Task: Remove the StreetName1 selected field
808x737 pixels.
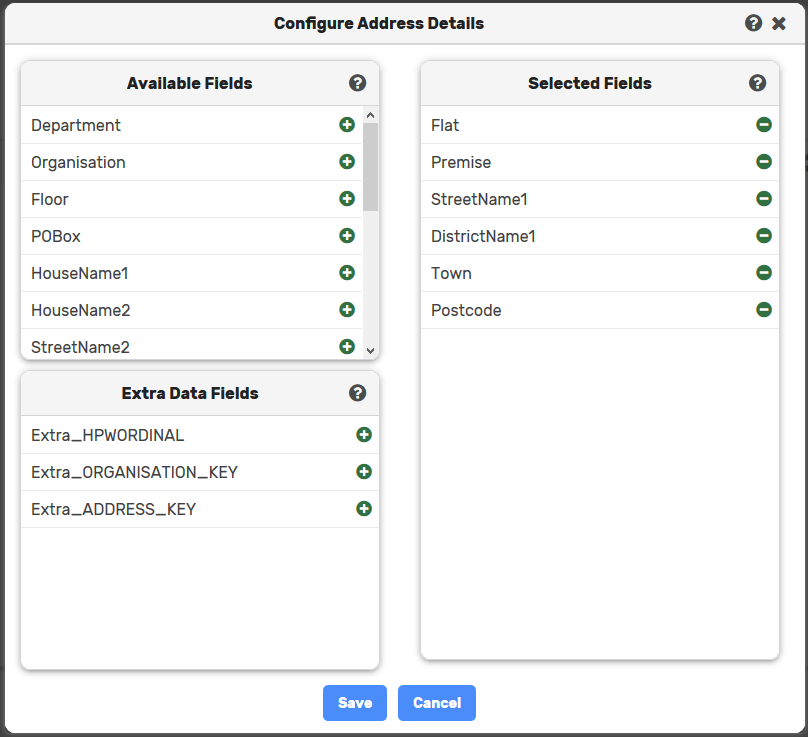Action: coord(764,199)
